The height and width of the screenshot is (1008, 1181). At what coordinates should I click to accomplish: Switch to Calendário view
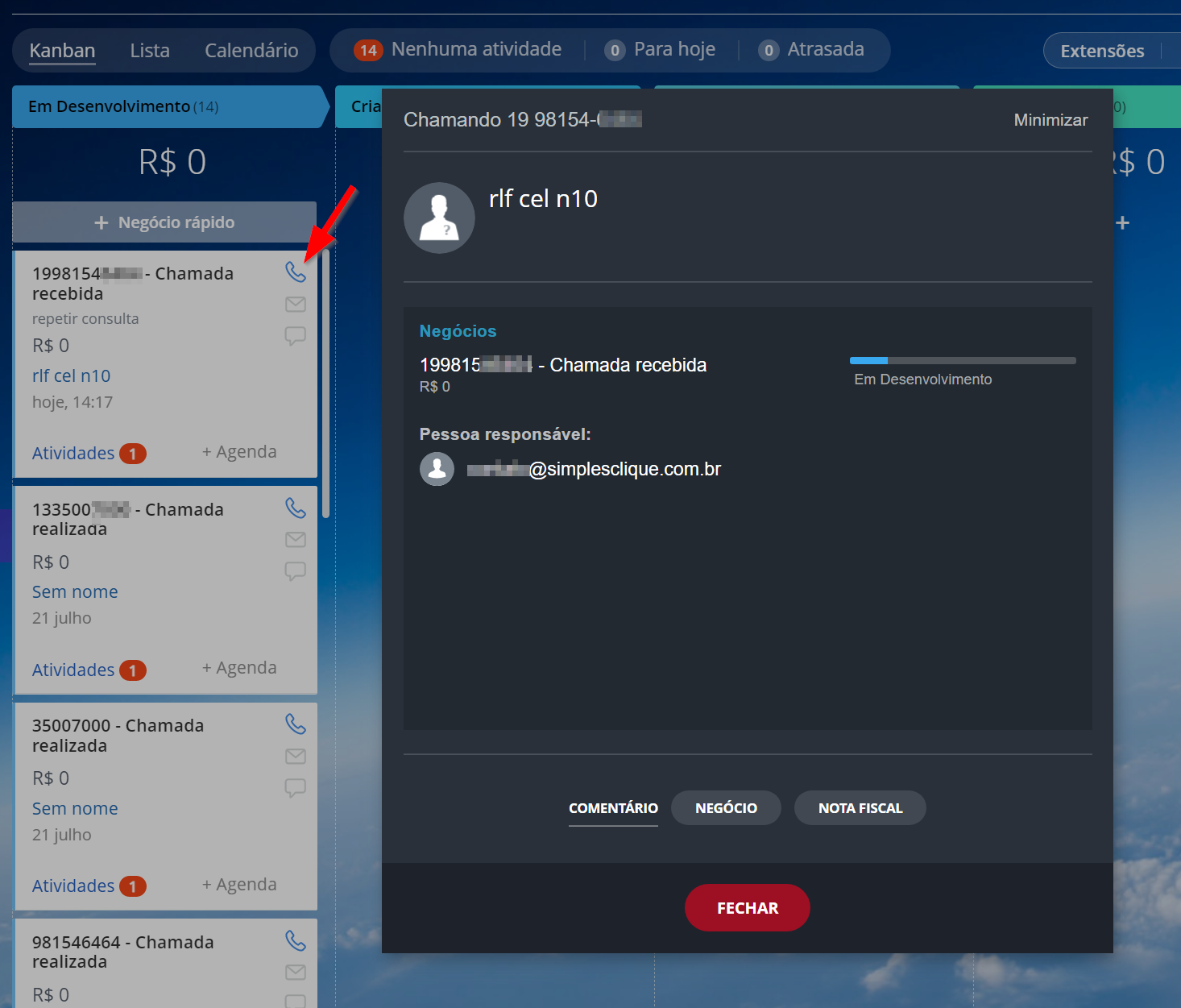251,51
